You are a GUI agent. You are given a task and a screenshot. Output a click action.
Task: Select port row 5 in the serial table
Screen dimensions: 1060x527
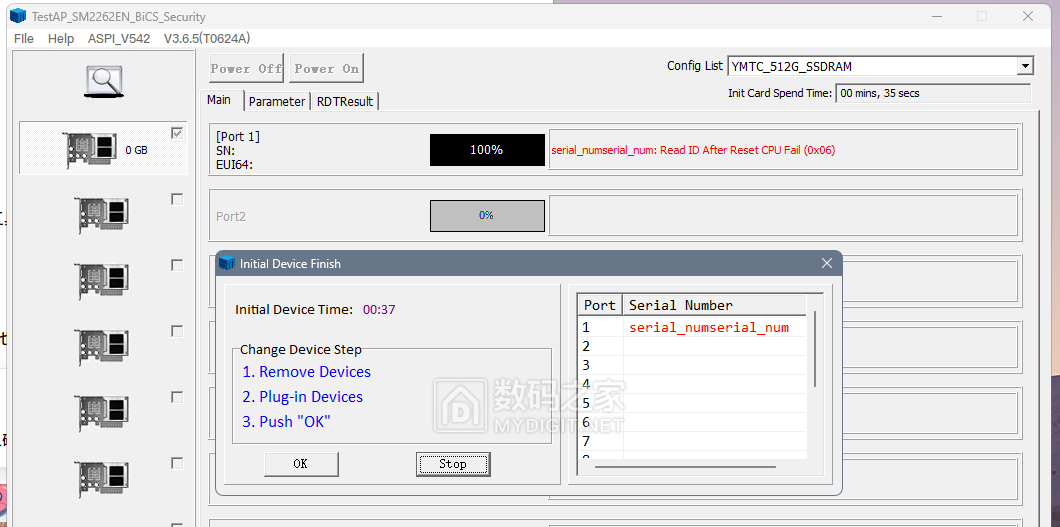coord(692,403)
